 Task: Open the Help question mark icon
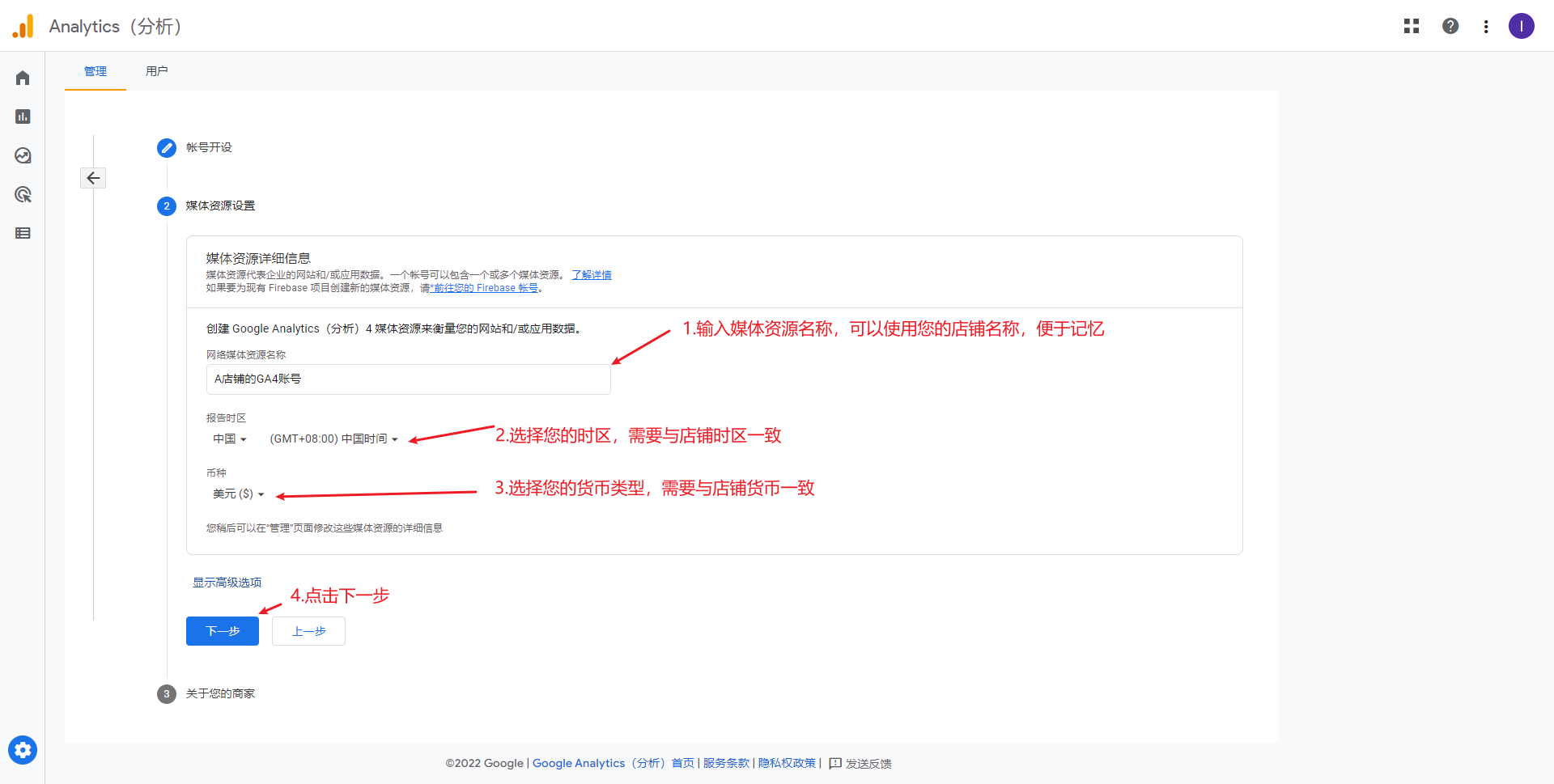[1450, 26]
